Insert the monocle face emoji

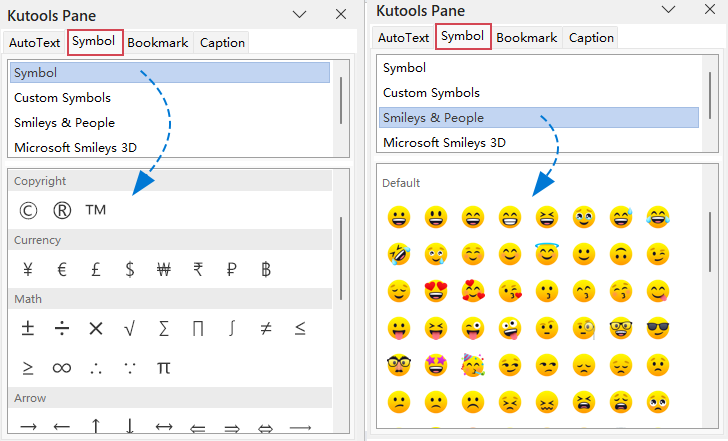click(x=584, y=328)
